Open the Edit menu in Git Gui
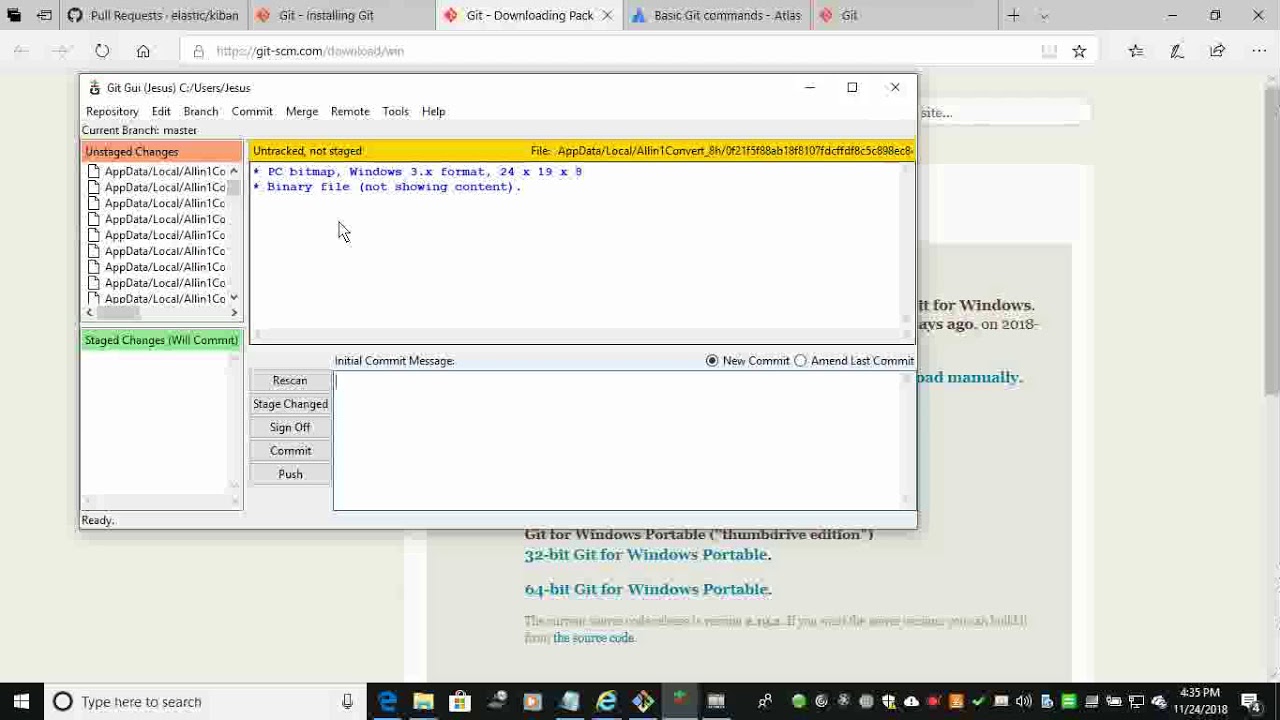 (161, 111)
